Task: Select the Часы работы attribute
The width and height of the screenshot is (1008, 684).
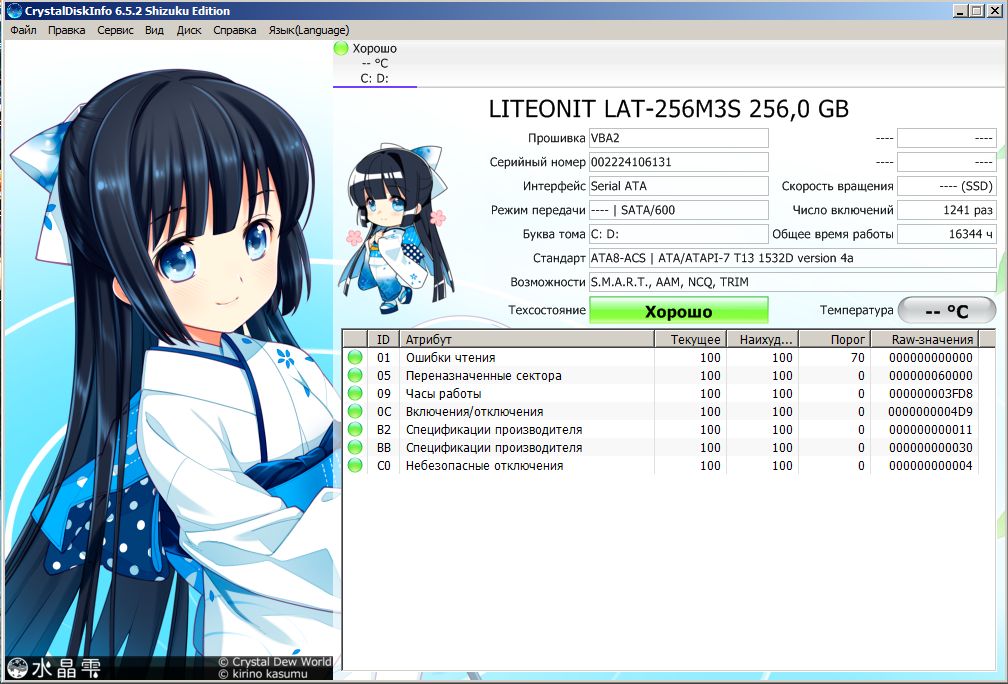Action: coord(444,393)
